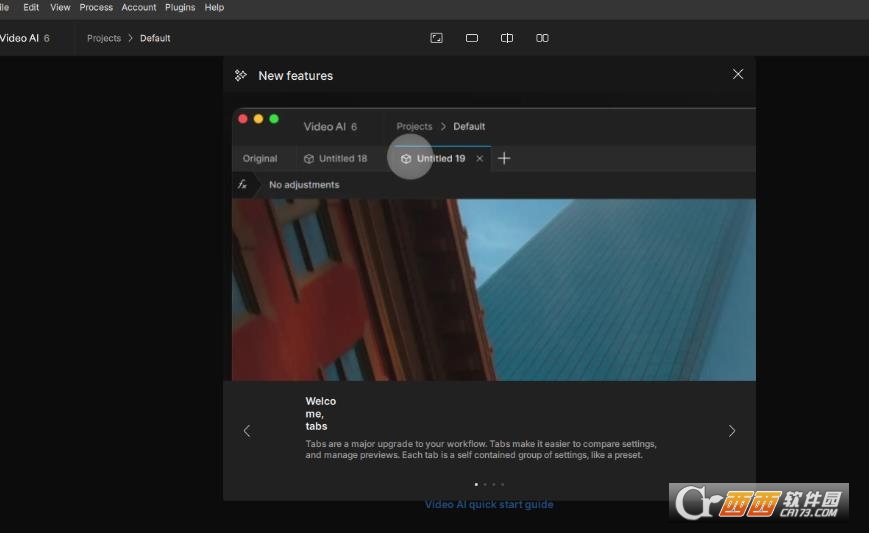Switch to side-by-side view layout icon
The width and height of the screenshot is (869, 533).
click(542, 38)
